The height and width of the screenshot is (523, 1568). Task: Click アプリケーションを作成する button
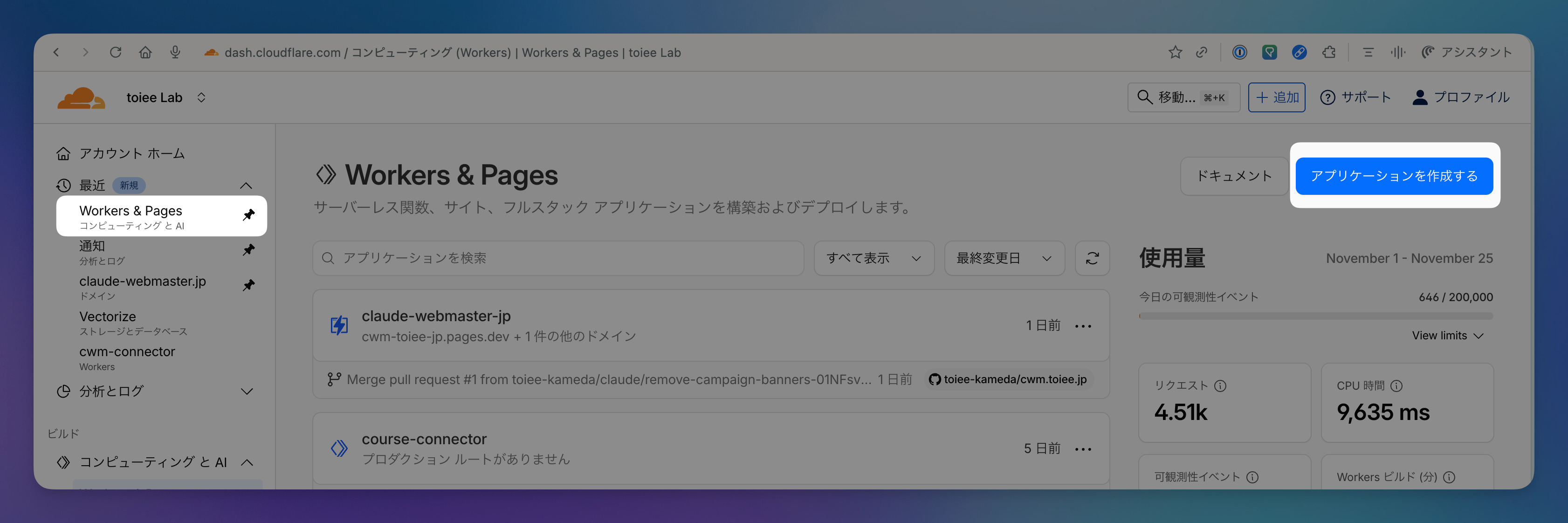(1393, 176)
